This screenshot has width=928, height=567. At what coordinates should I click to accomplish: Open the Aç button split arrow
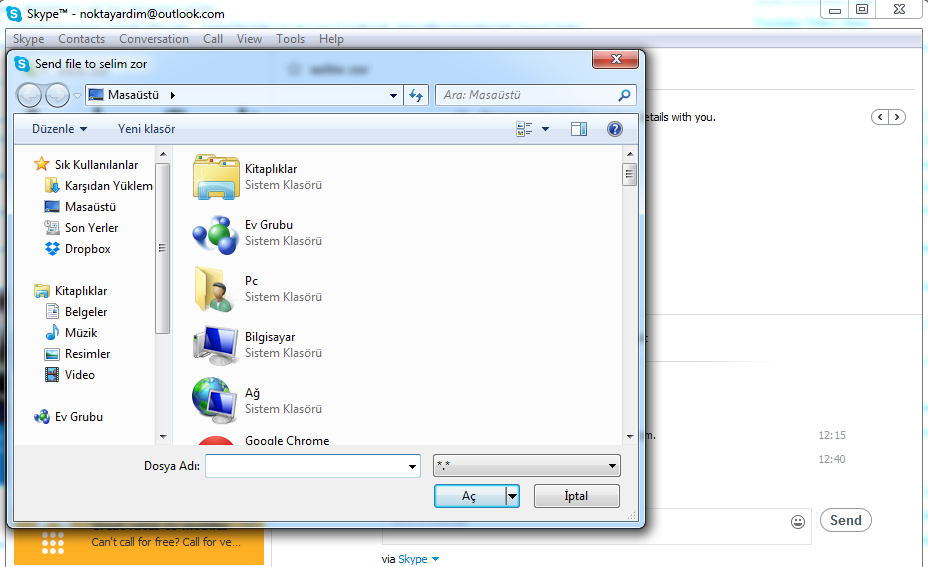point(513,496)
